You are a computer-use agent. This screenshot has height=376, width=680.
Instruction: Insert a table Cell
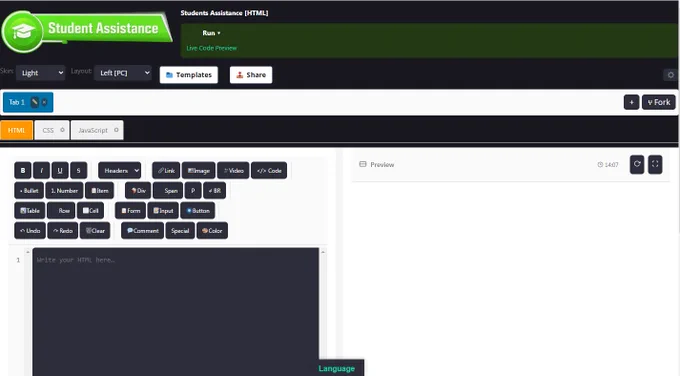91,211
